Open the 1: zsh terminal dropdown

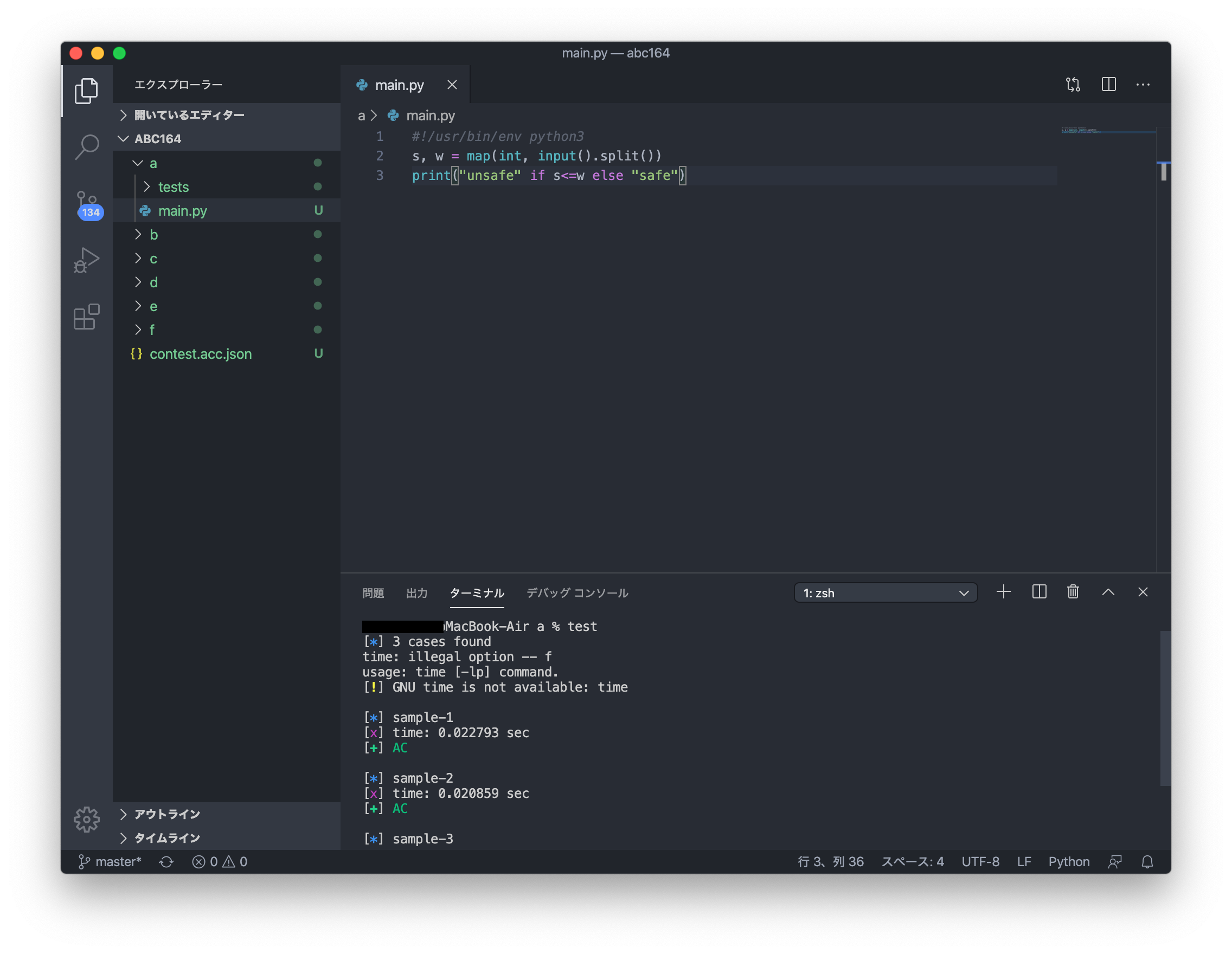click(885, 592)
